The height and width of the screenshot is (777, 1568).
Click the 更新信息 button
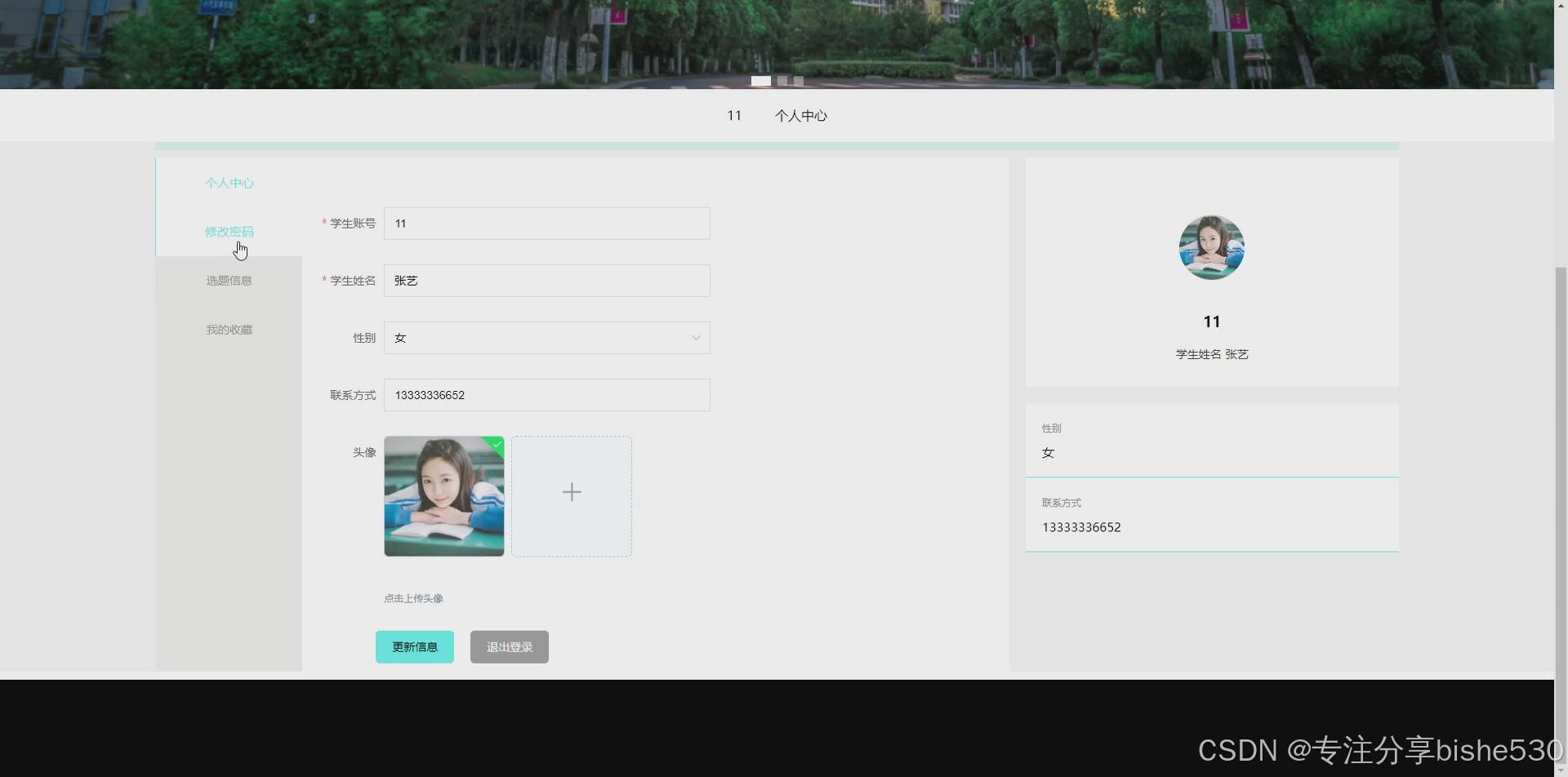tap(415, 647)
